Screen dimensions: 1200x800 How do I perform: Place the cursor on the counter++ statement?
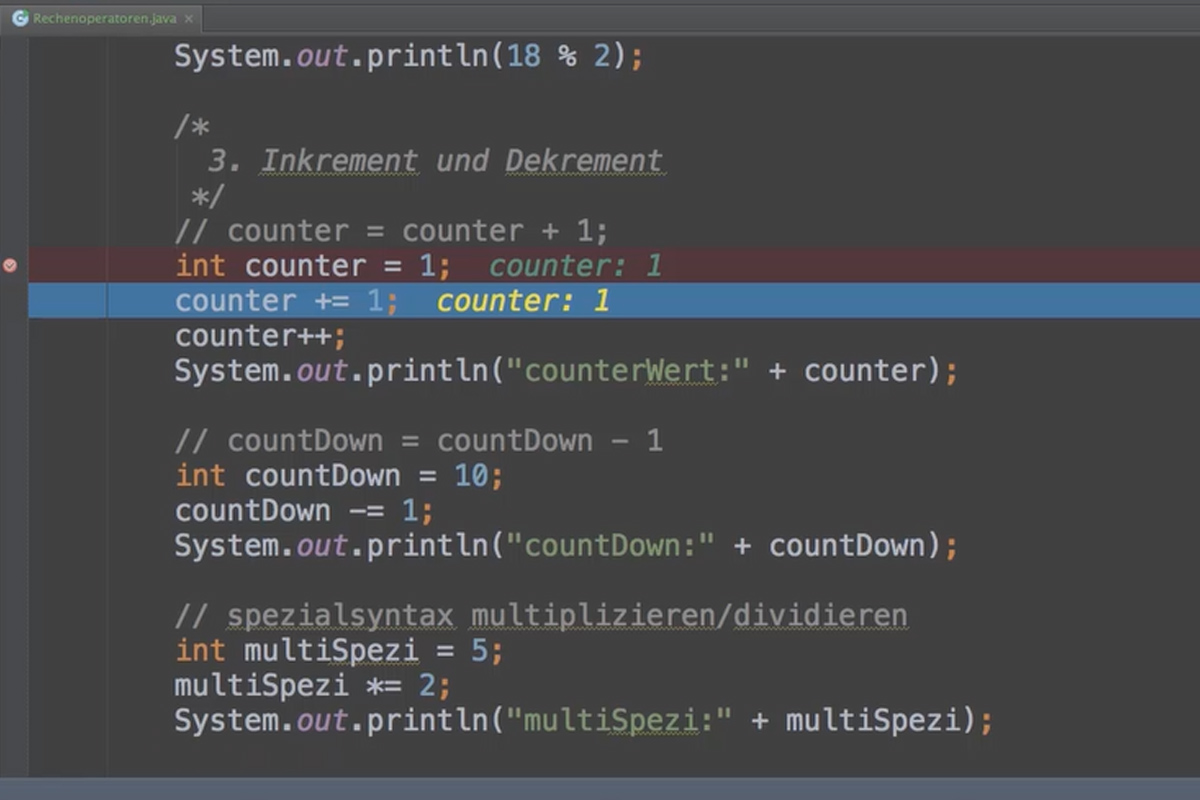point(260,335)
